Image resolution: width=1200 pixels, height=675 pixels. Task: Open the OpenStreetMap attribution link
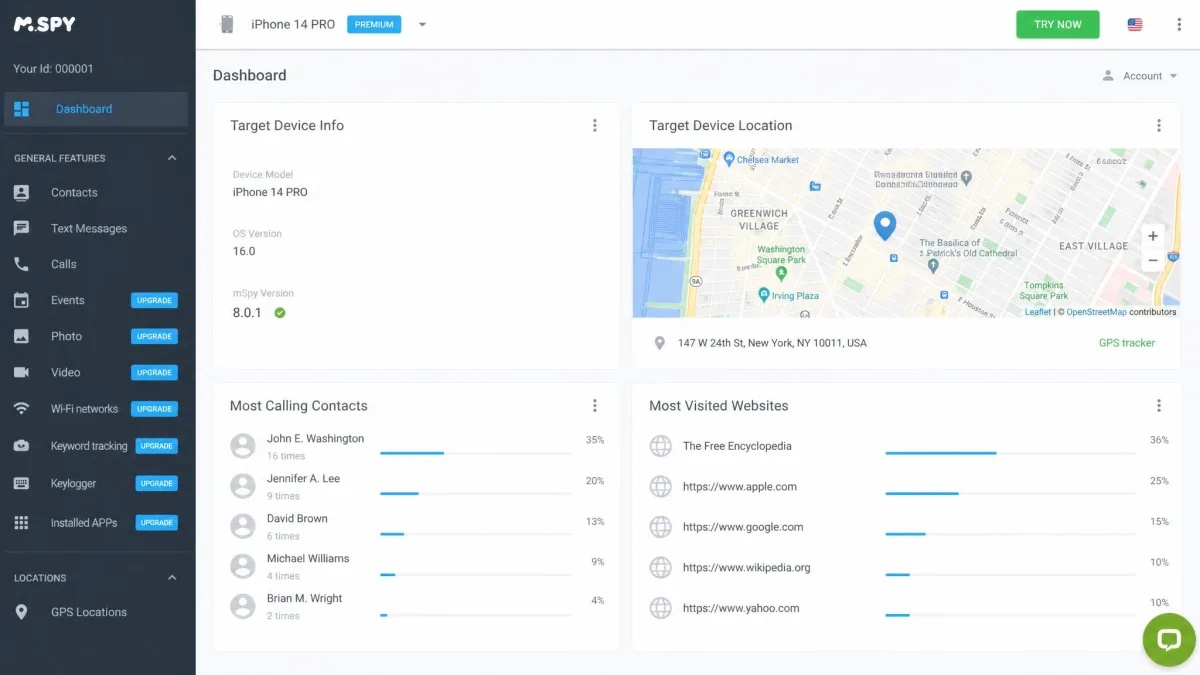[x=1097, y=312]
